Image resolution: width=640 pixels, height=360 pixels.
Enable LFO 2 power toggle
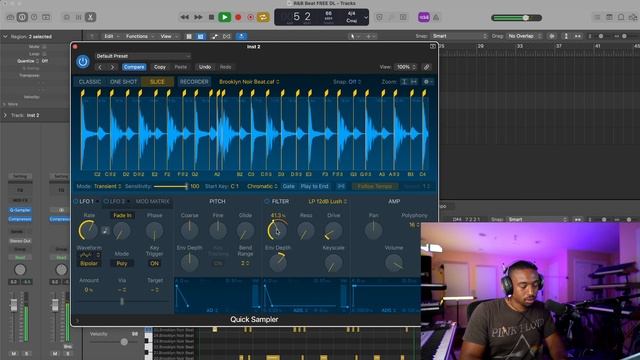[x=106, y=201]
